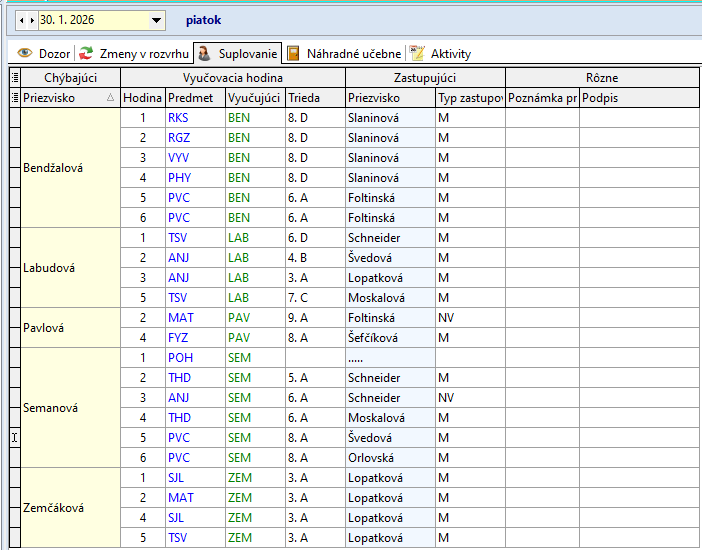Click the empty substitute cell for POH lesson
The height and width of the screenshot is (550, 702).
click(x=389, y=358)
